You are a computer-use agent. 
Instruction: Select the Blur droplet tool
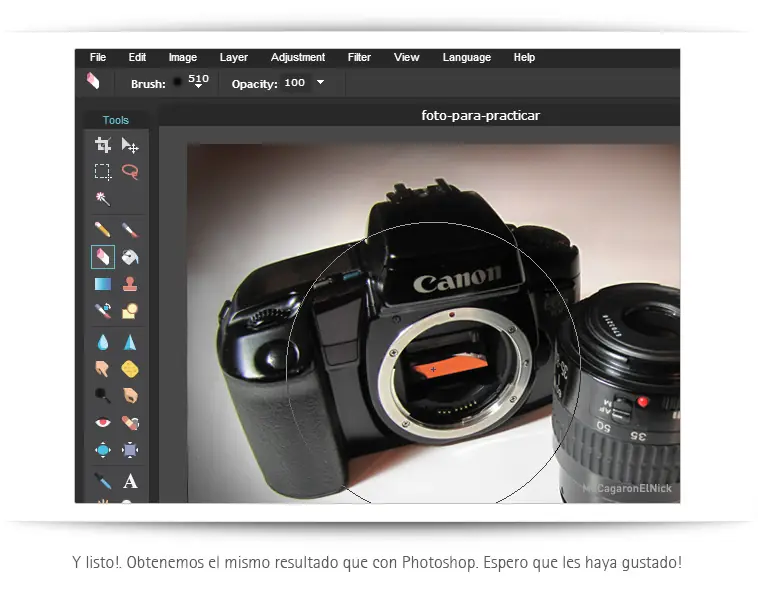[x=102, y=342]
